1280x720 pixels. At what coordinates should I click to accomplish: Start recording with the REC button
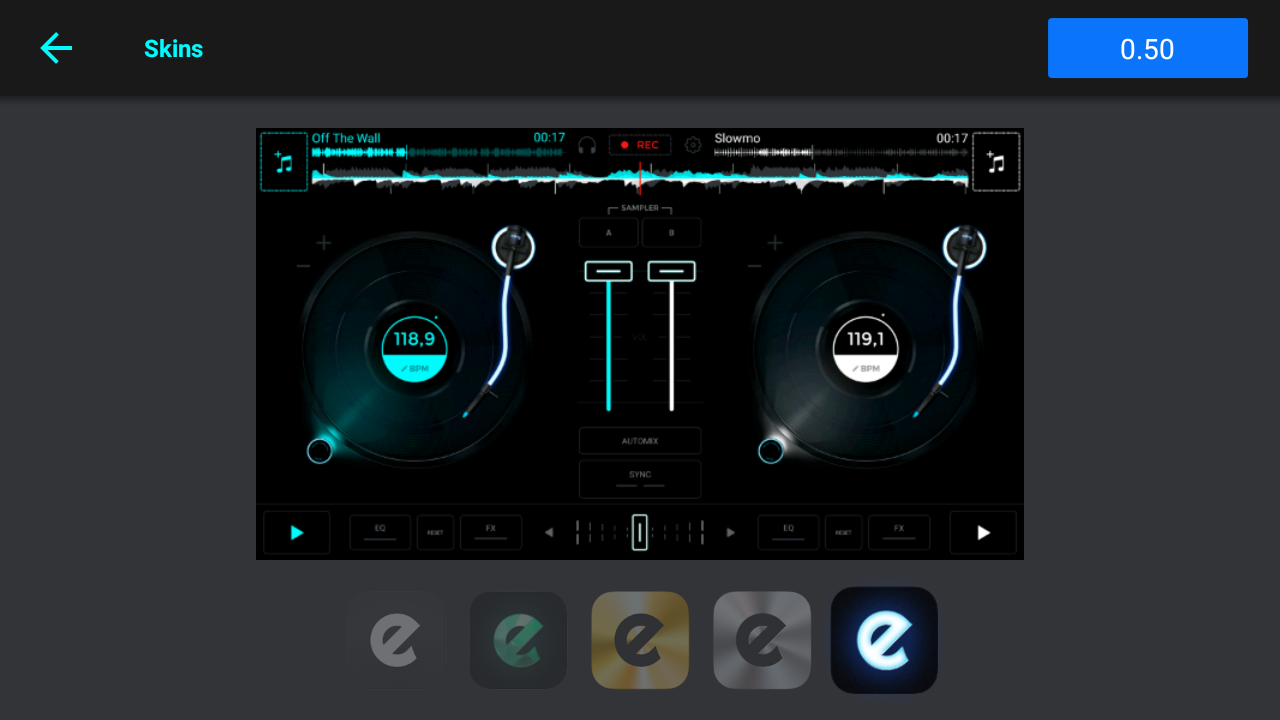640,144
